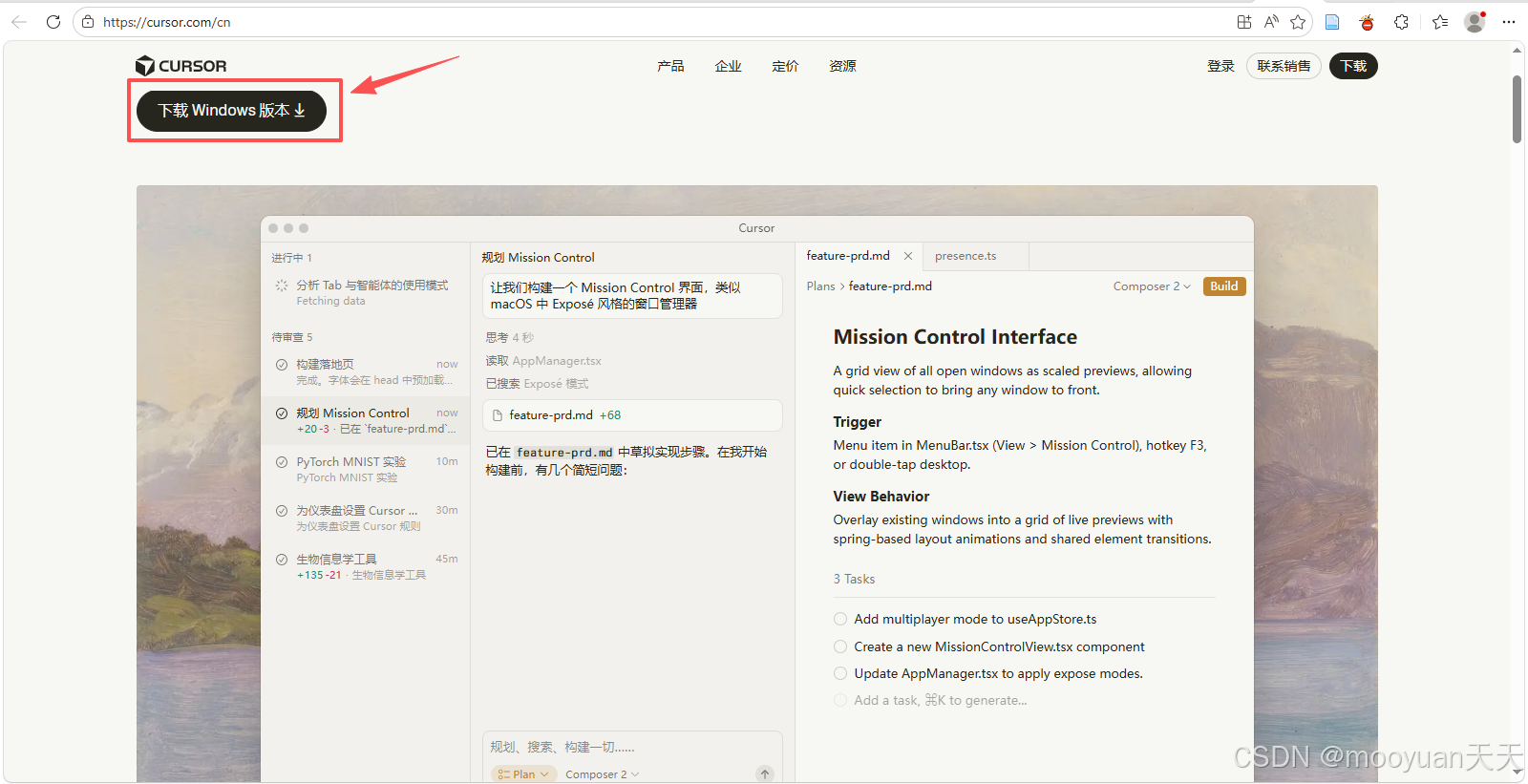Click the Add a task placeholder field
This screenshot has width=1528, height=784.
(941, 700)
